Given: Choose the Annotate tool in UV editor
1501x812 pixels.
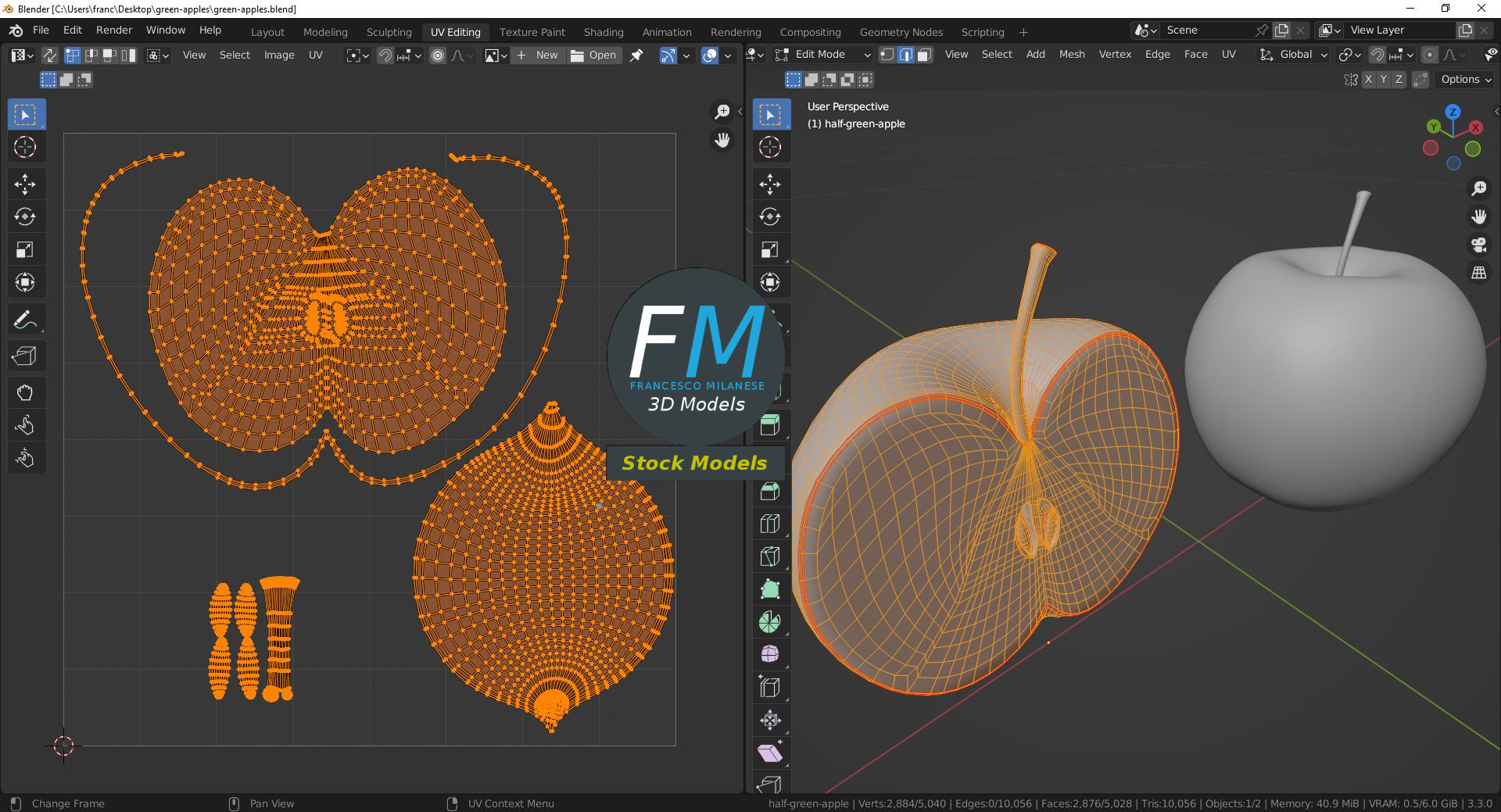Looking at the screenshot, I should click(25, 320).
